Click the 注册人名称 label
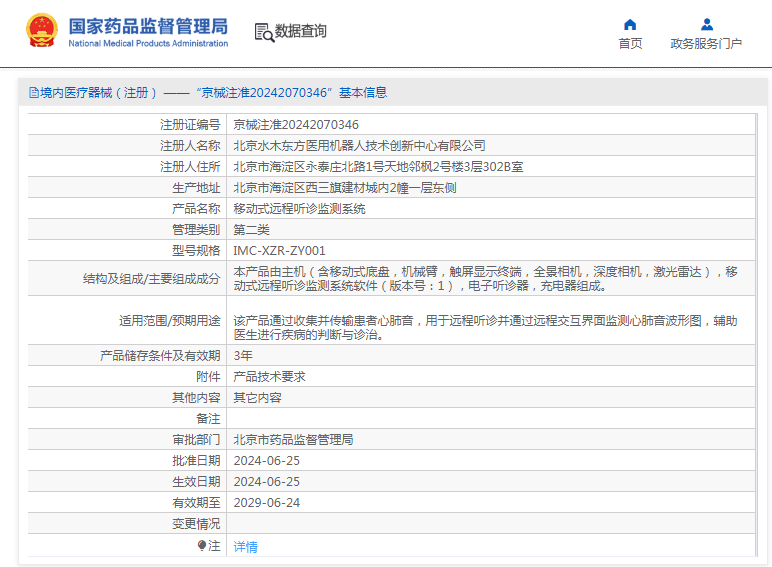The width and height of the screenshot is (772, 567). [190, 146]
